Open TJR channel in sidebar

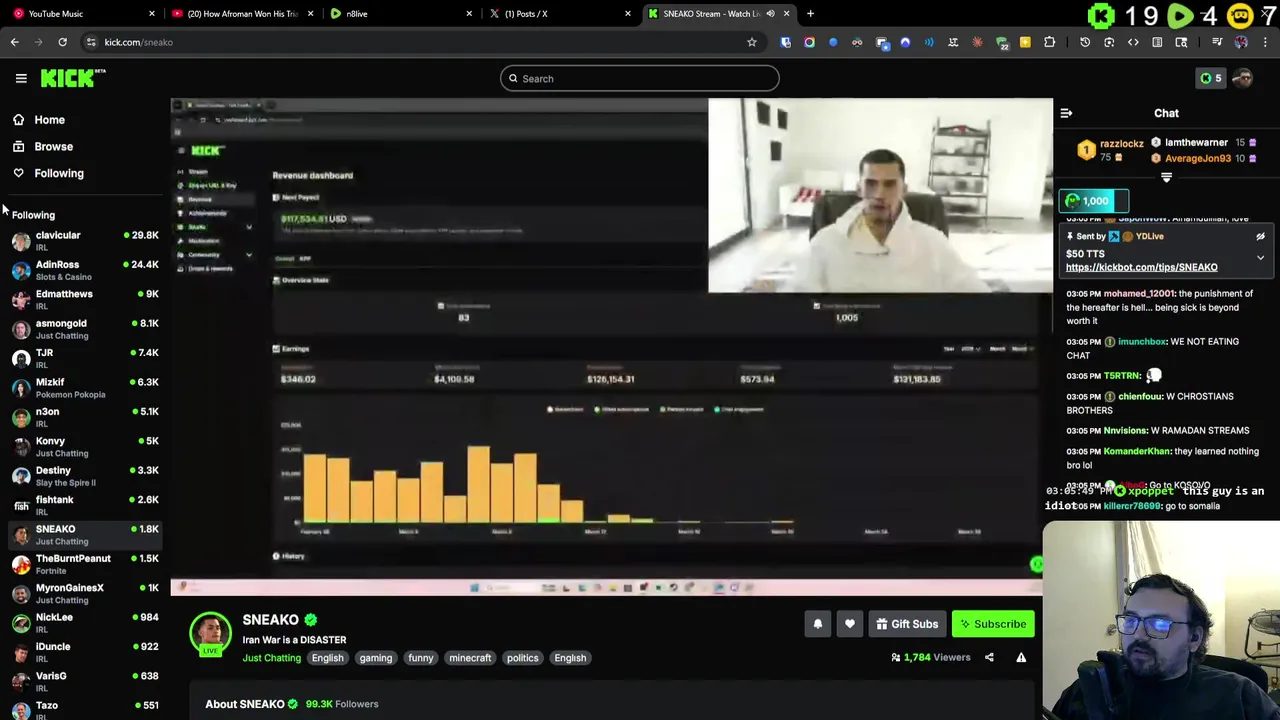coord(85,358)
